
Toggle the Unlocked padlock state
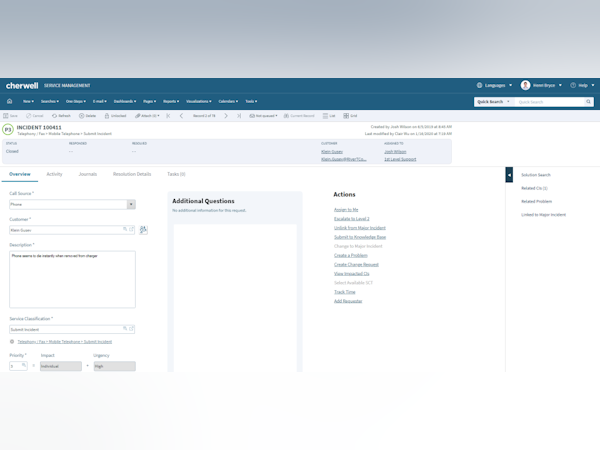point(115,116)
